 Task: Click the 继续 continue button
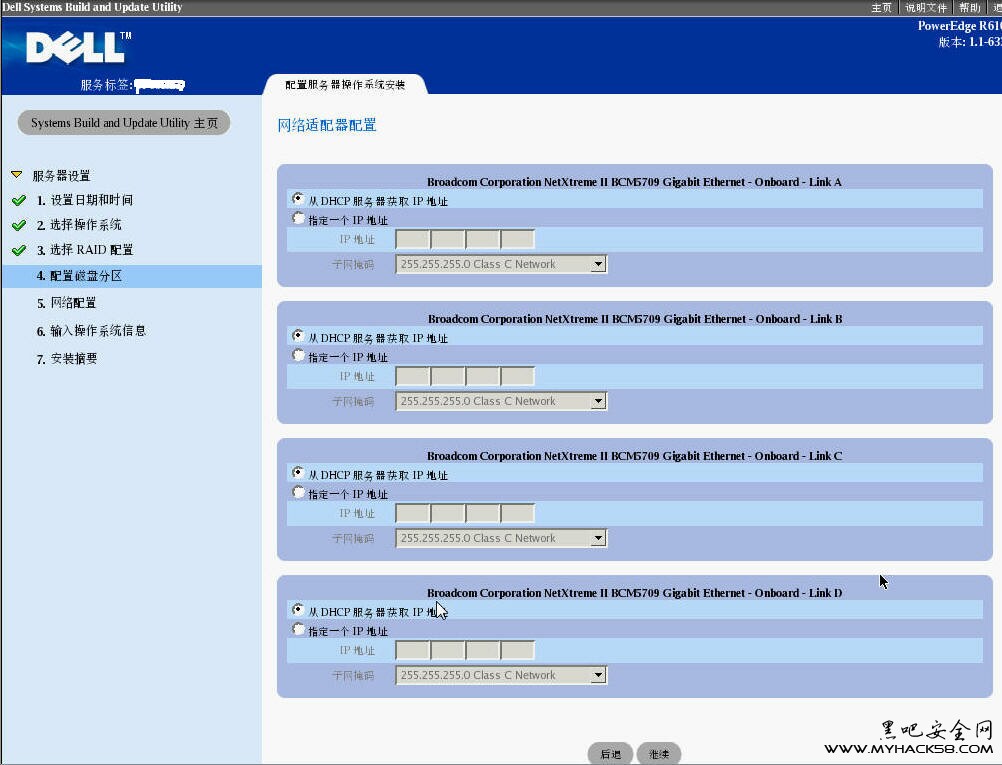[x=658, y=754]
